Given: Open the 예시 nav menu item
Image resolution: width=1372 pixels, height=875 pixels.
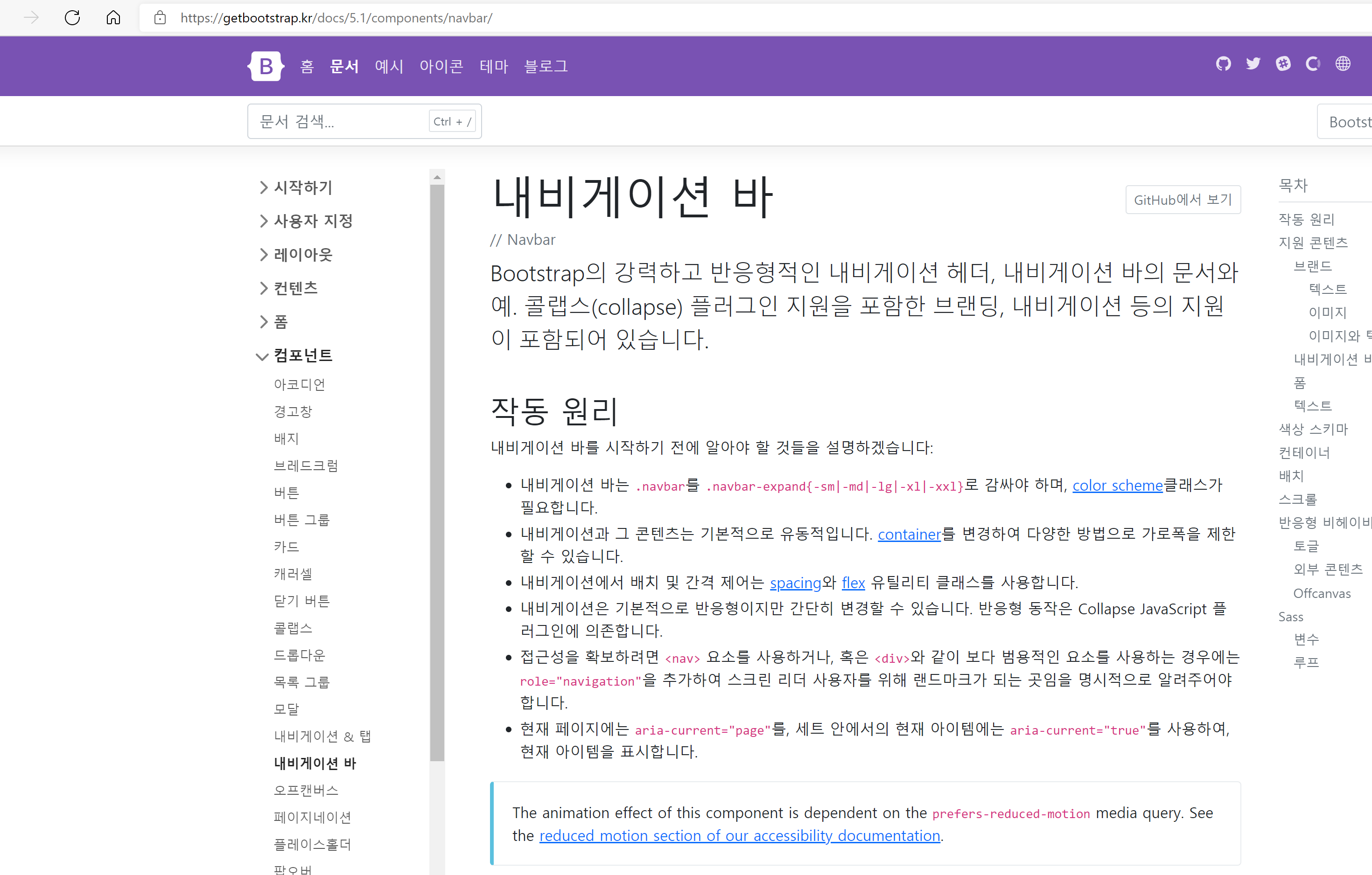Looking at the screenshot, I should pos(389,67).
